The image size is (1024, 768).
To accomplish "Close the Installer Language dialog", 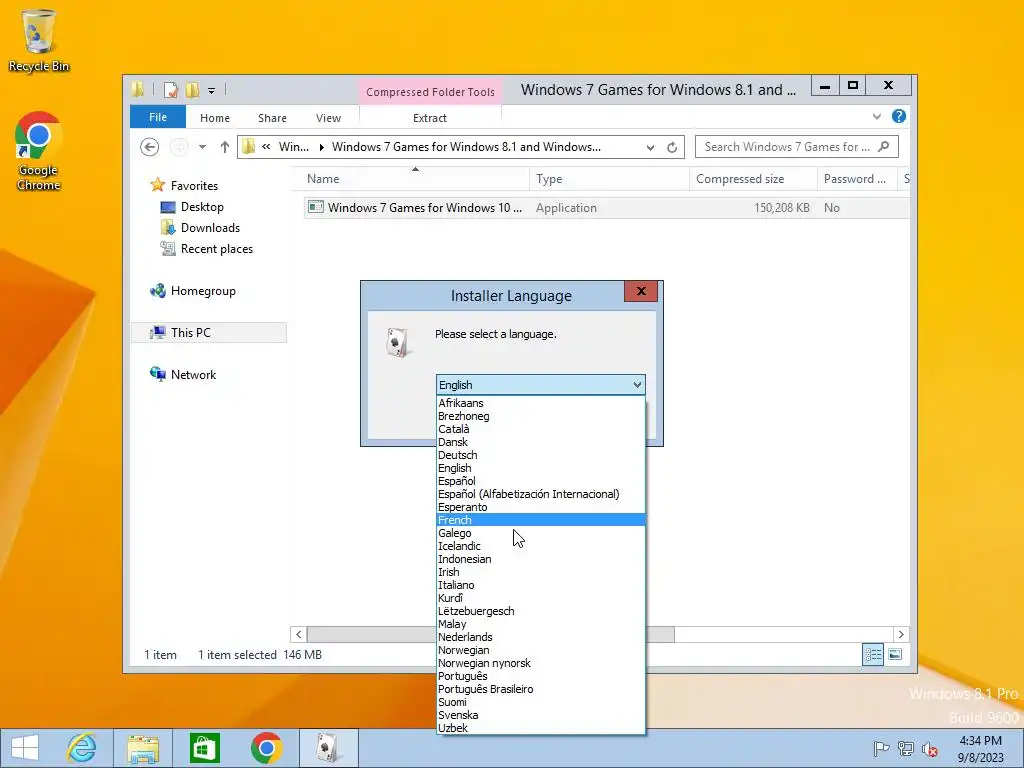I will coord(641,291).
